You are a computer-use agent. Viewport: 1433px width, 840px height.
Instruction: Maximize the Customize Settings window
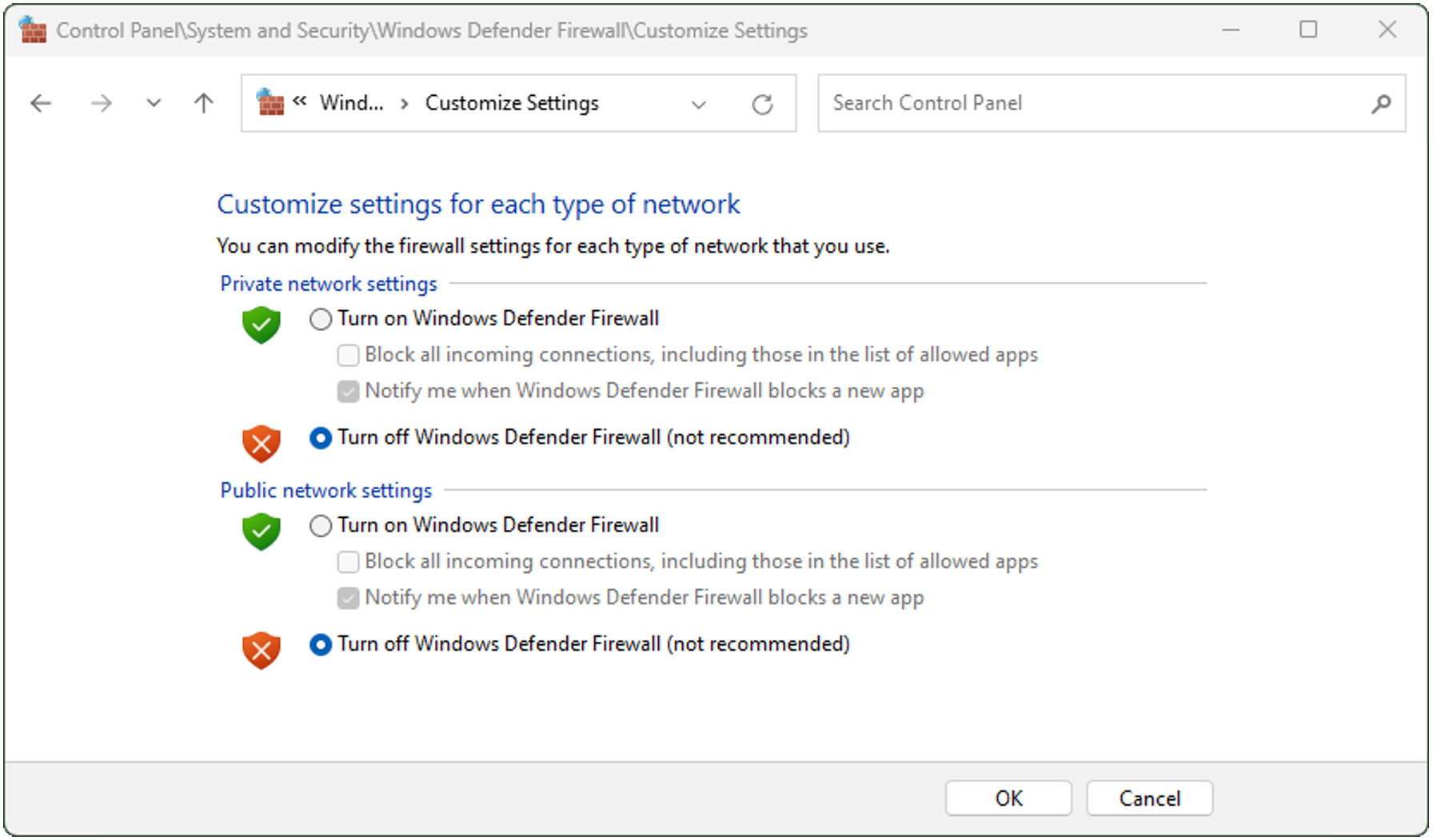point(1308,30)
